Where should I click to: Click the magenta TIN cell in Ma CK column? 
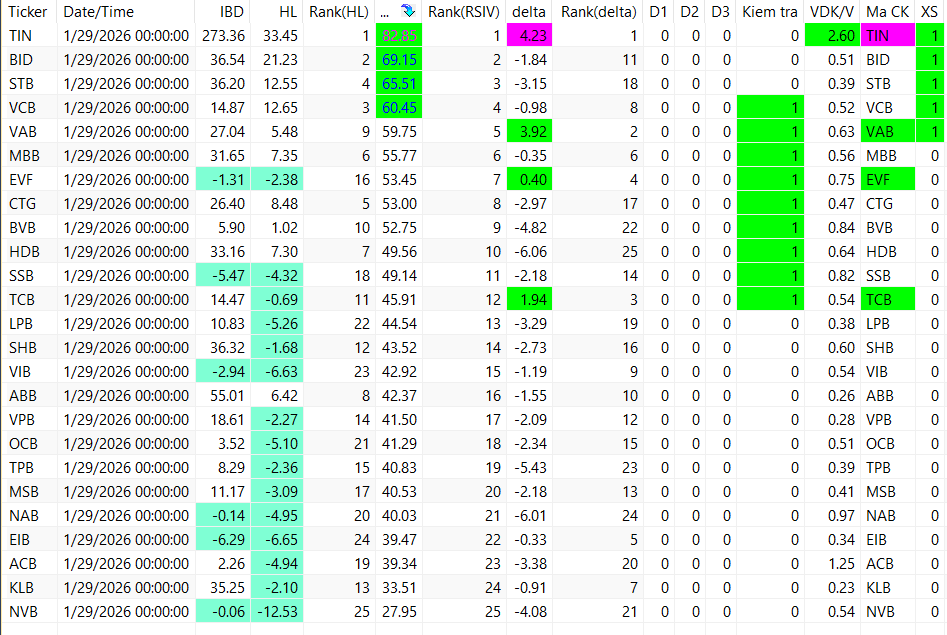click(888, 36)
